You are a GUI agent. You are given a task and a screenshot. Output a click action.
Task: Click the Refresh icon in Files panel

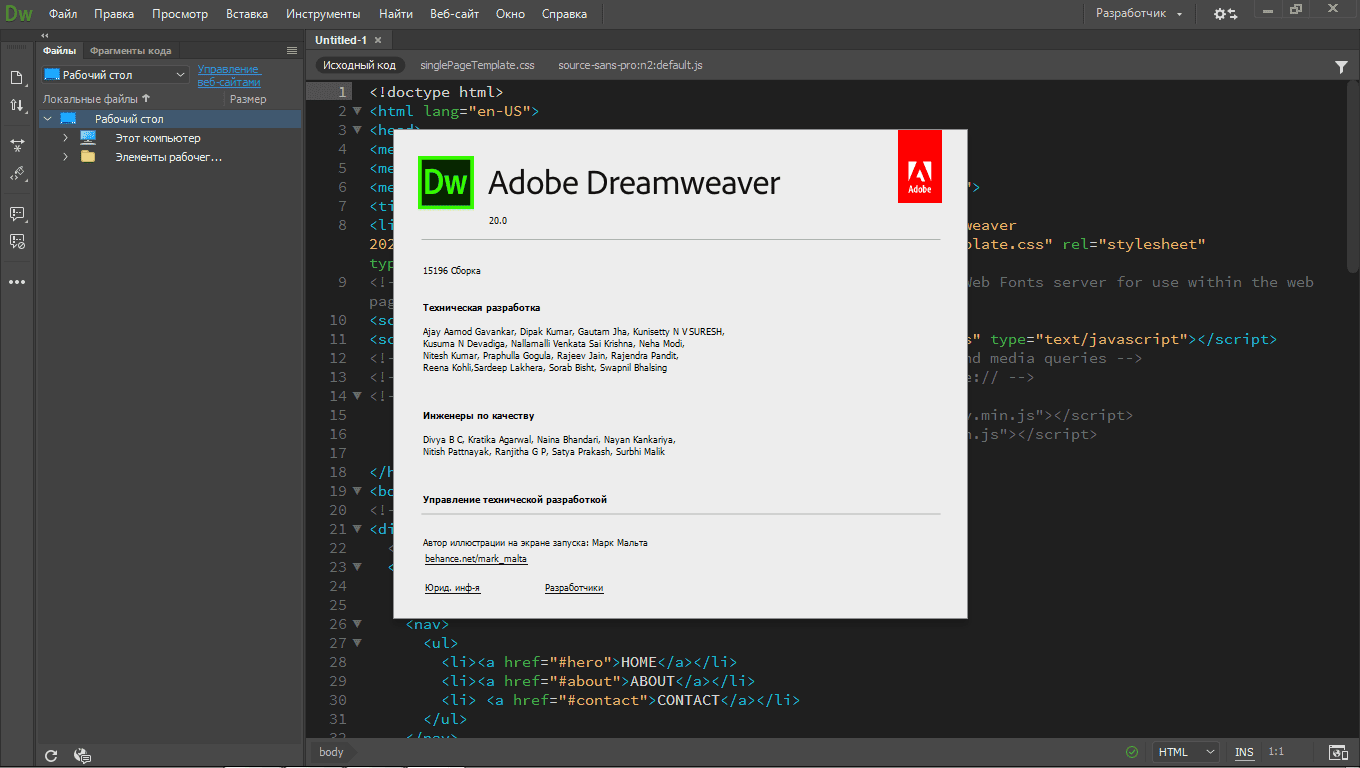point(51,756)
